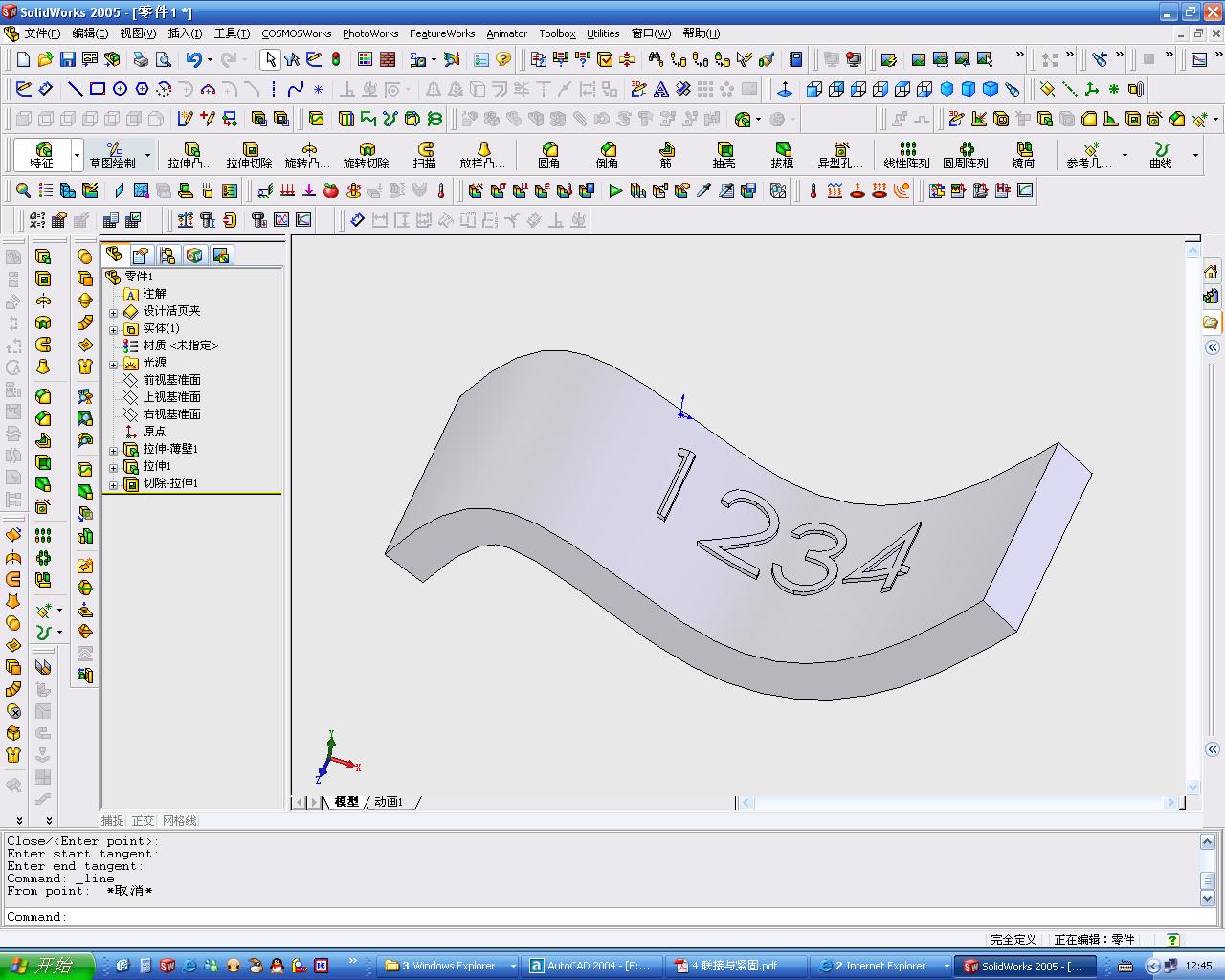Select the arrow pointer tool
This screenshot has width=1225, height=980.
(270, 59)
